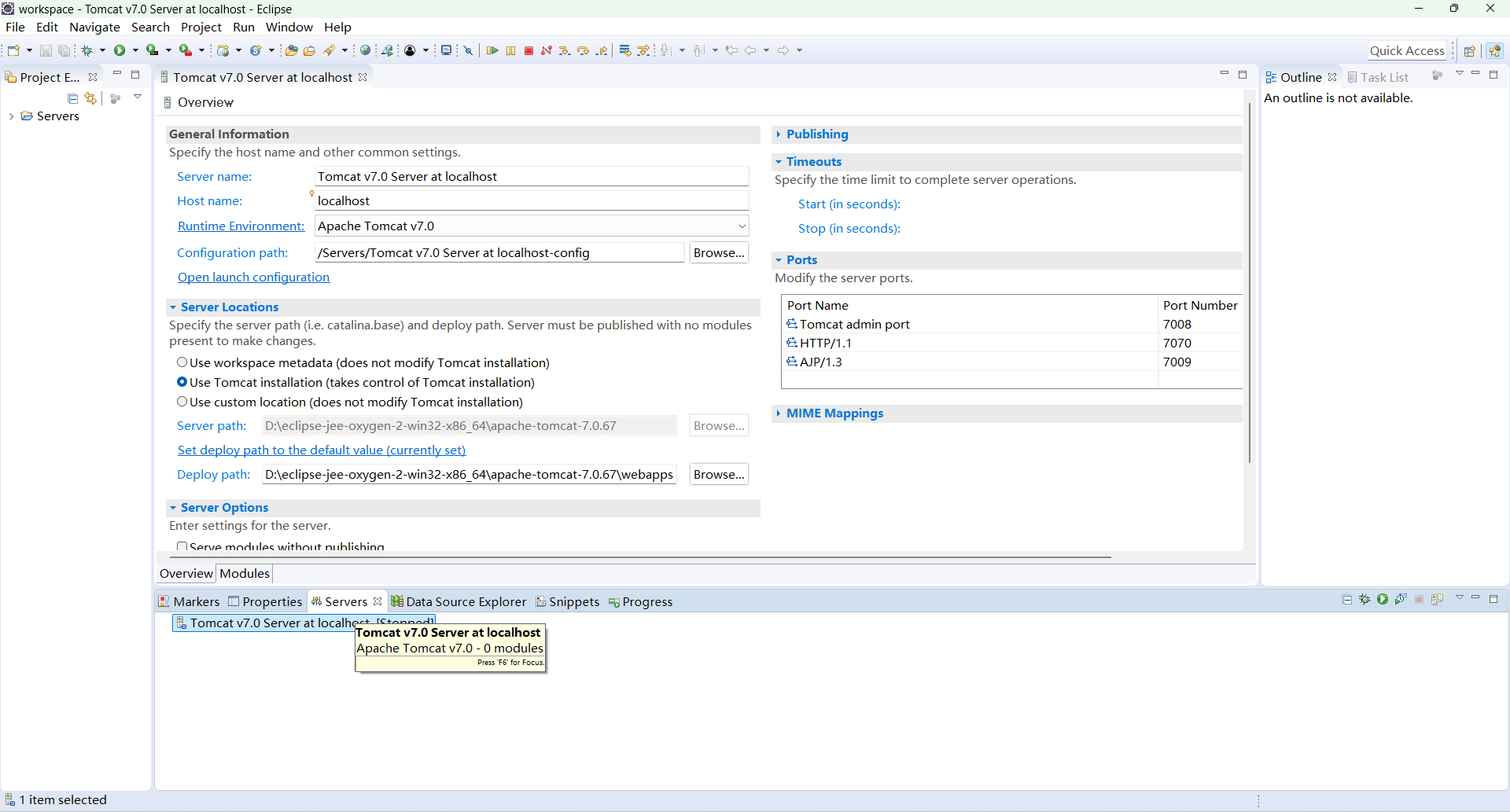Expand the MIME Mappings section
Screen dimensions: 1510x812
(779, 413)
